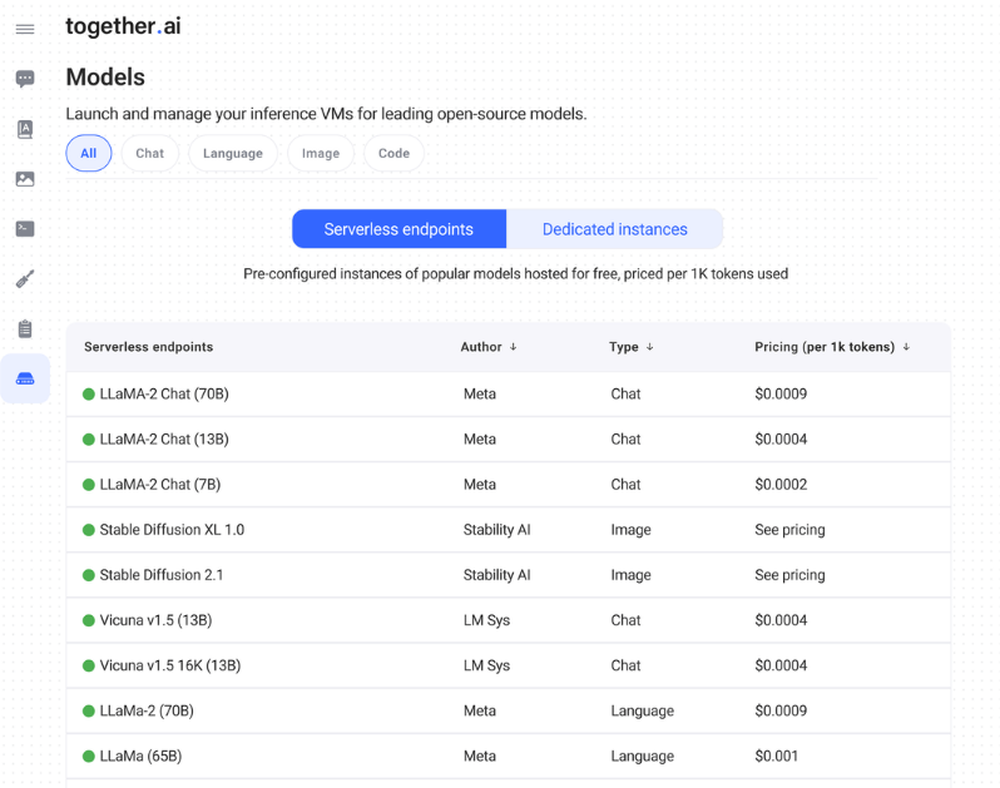Click green status dot for LLaMa-2 (70B)

[89, 711]
